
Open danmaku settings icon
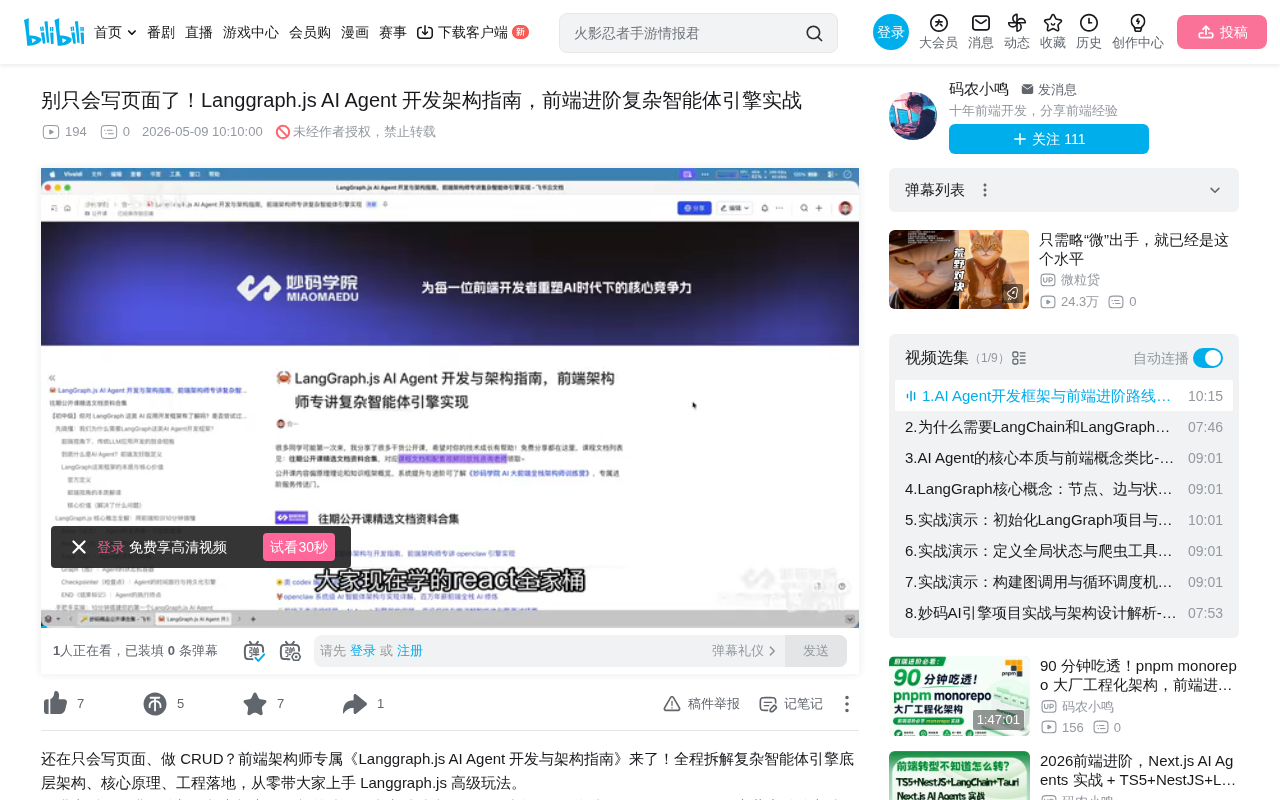click(x=290, y=651)
